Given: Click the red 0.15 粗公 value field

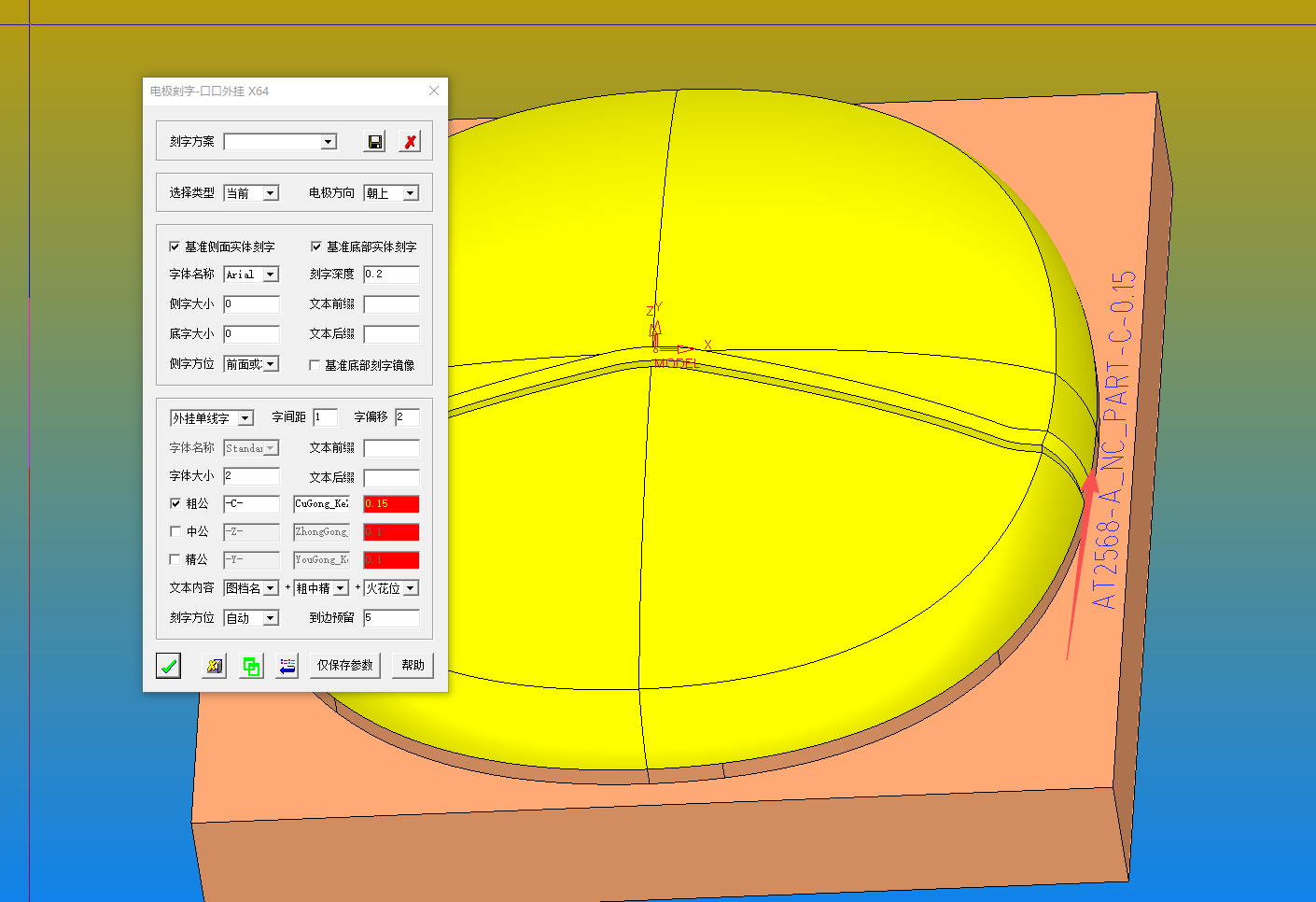Looking at the screenshot, I should point(391,504).
